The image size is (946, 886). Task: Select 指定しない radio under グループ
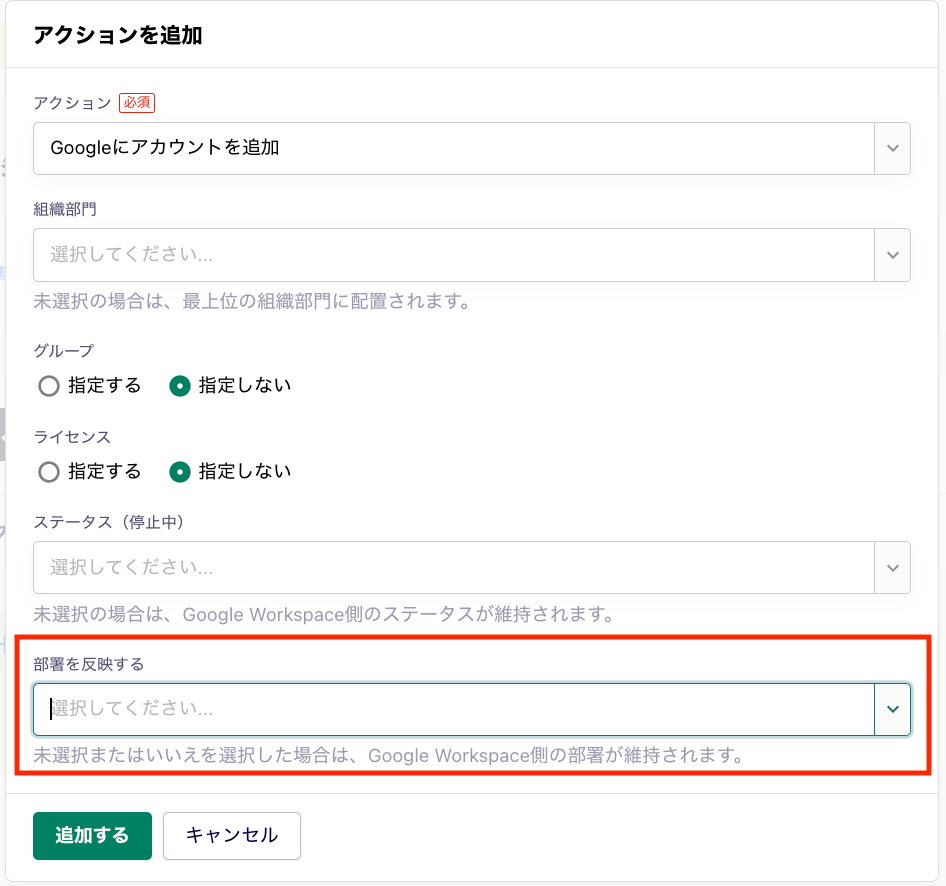point(180,385)
